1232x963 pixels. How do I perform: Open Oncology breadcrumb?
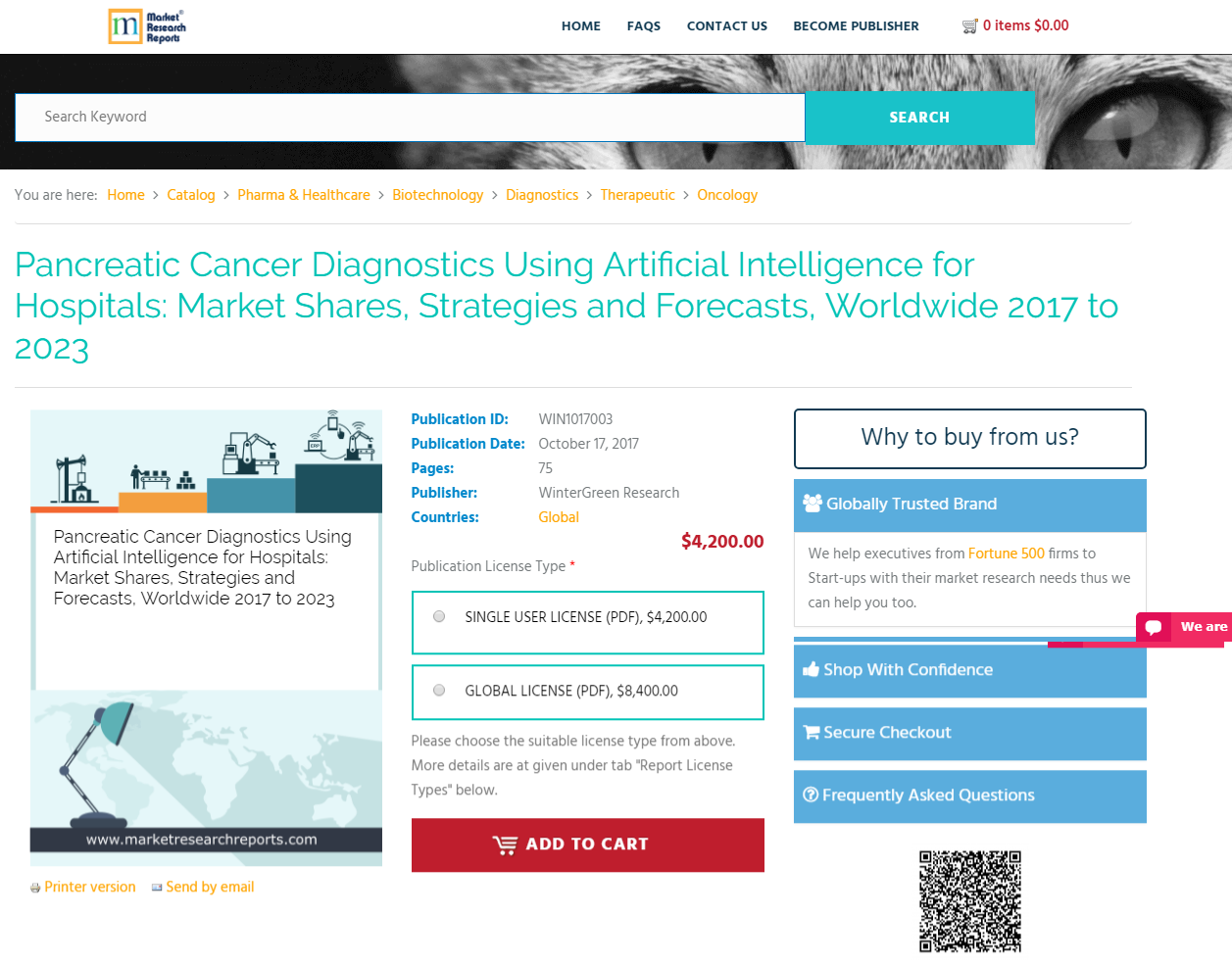point(727,195)
